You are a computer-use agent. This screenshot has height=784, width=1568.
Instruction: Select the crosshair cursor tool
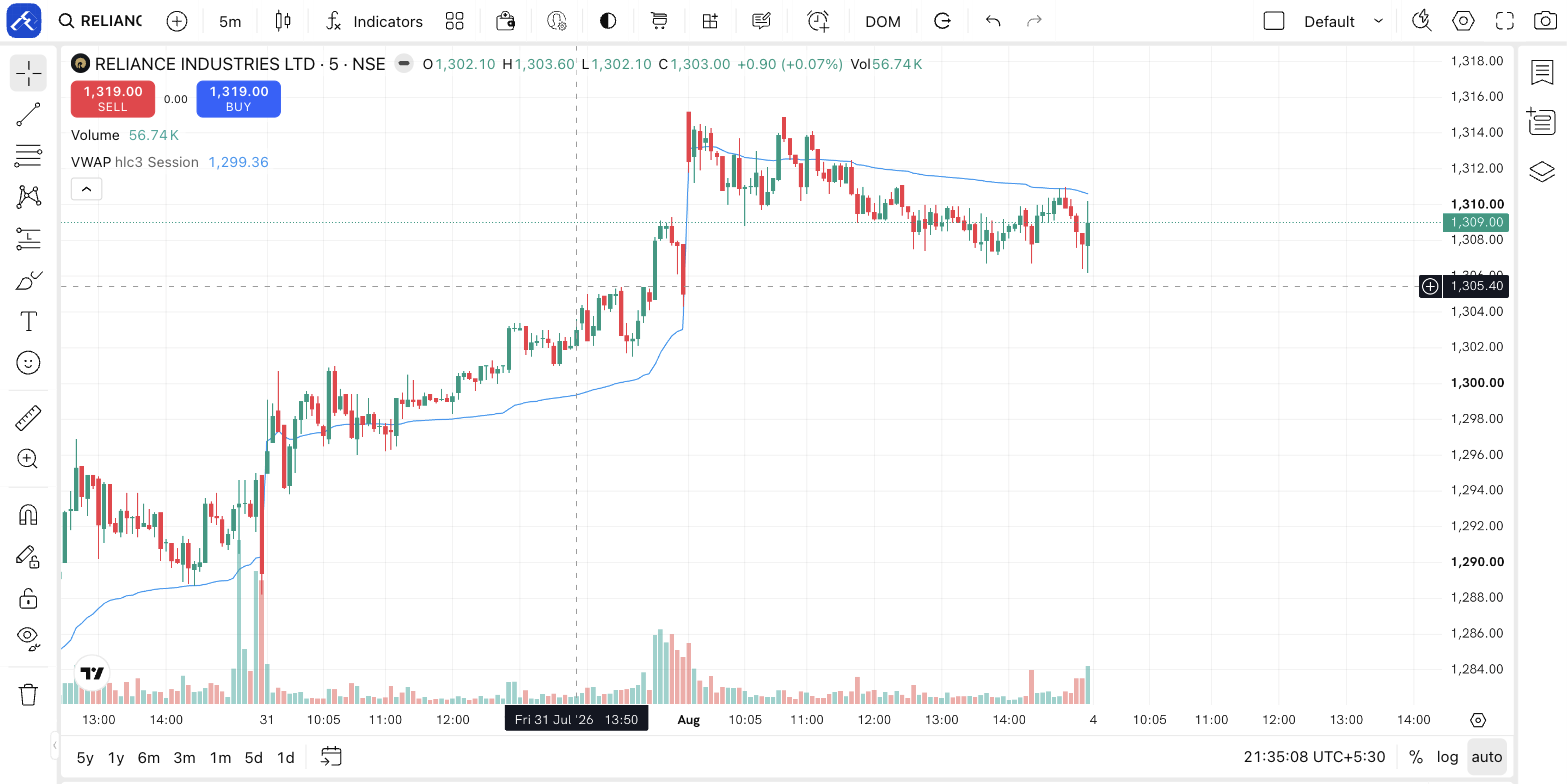29,73
